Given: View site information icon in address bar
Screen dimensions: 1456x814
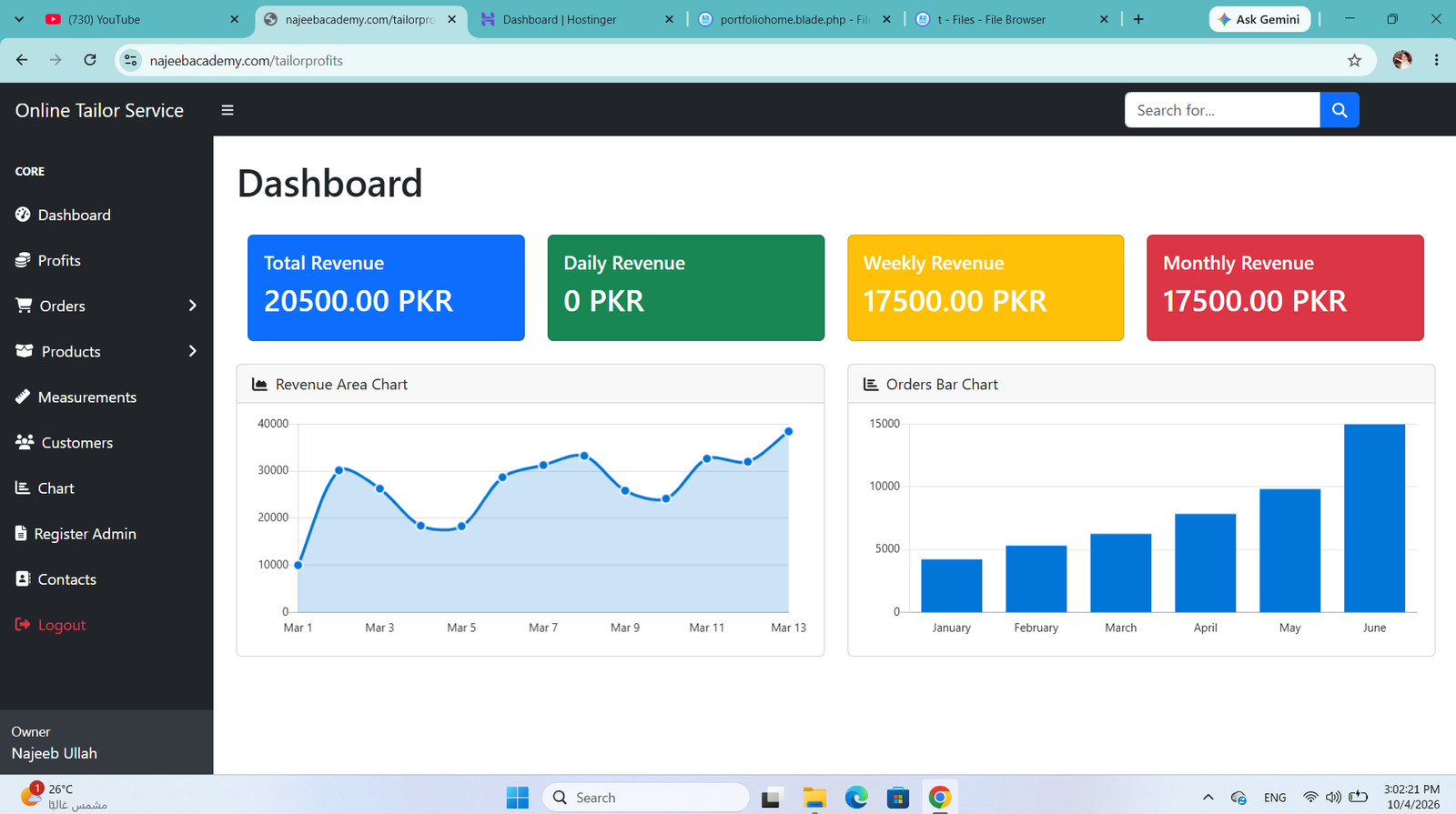Looking at the screenshot, I should (x=131, y=60).
